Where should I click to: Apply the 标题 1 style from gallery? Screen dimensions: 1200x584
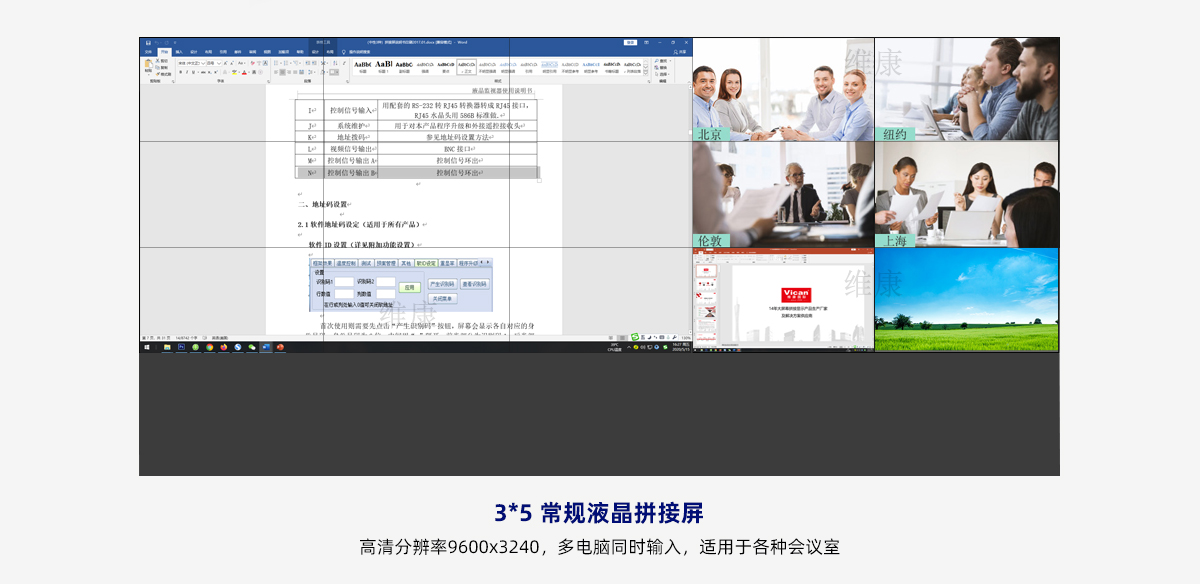(x=384, y=67)
